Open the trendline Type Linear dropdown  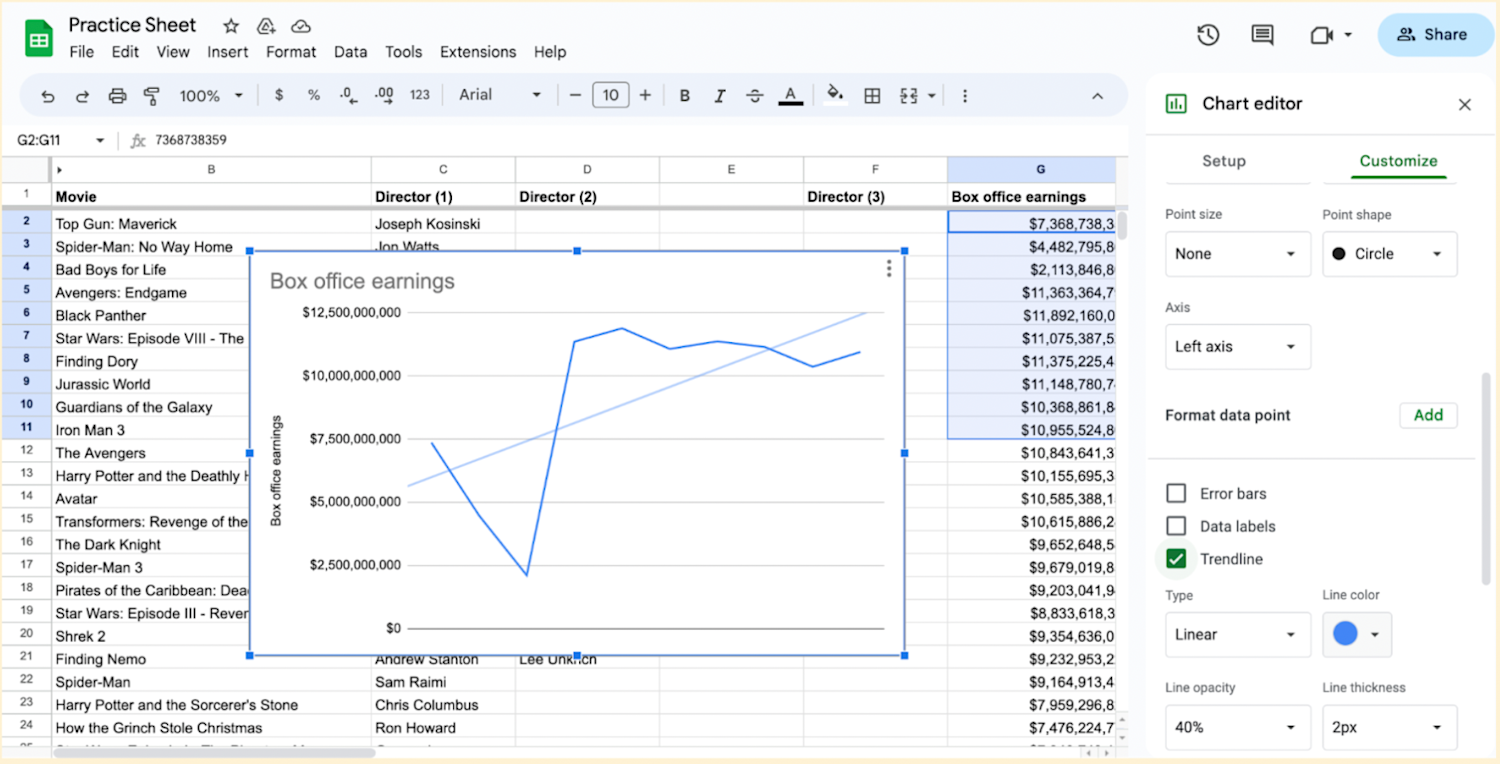pos(1238,635)
